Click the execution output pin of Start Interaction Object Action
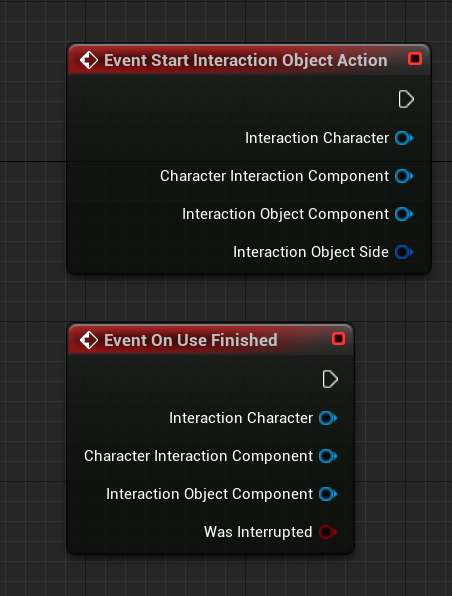 (406, 100)
